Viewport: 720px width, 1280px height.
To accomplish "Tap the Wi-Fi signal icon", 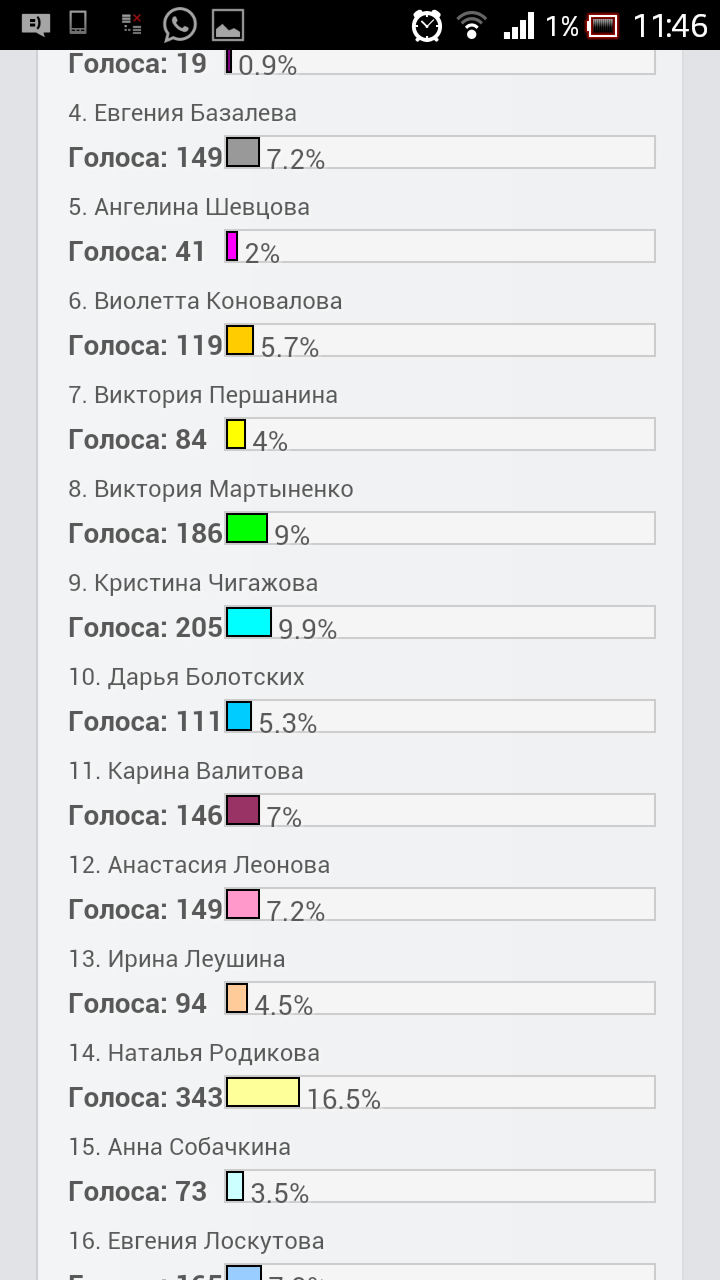I will click(470, 25).
